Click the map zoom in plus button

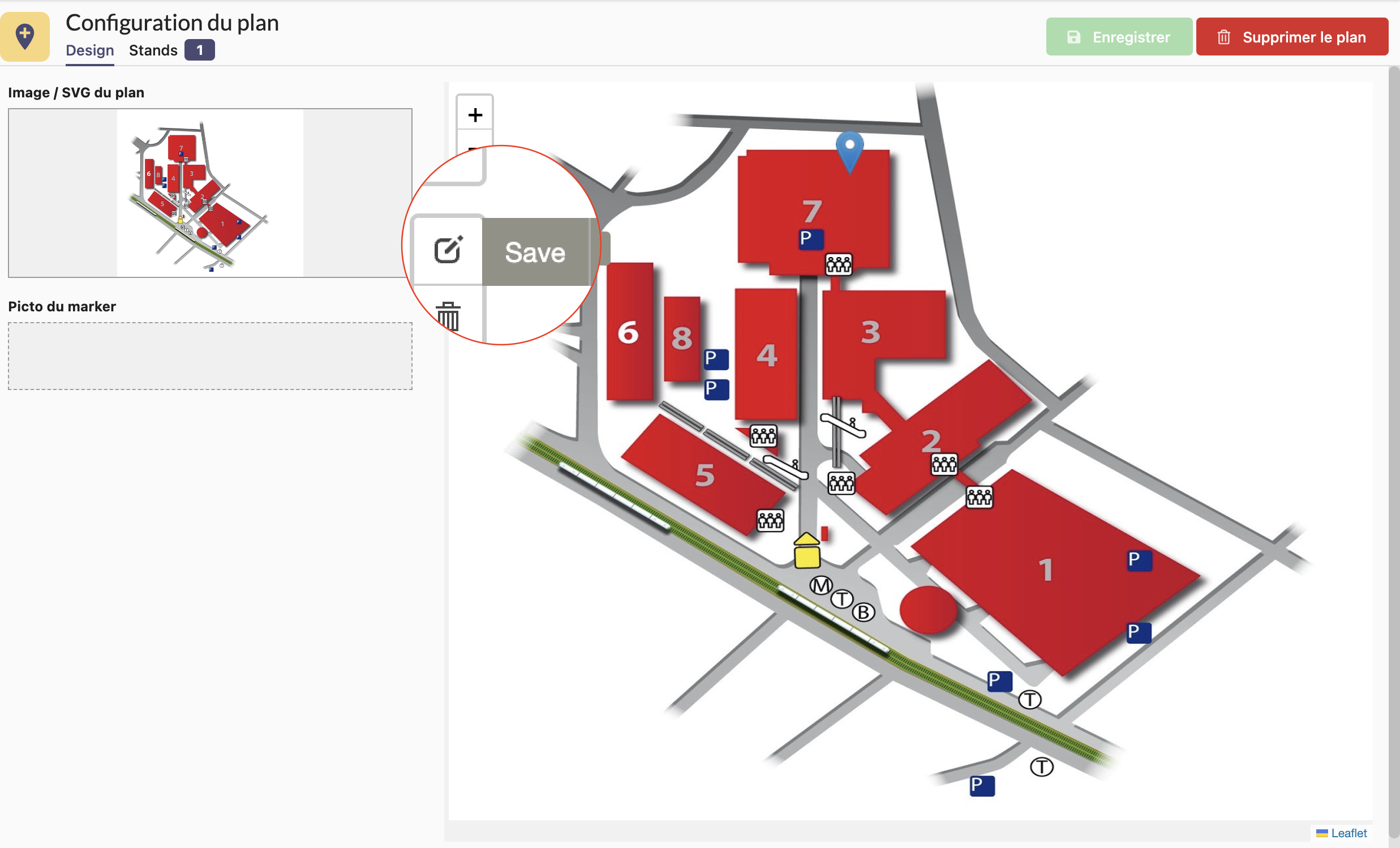[475, 115]
